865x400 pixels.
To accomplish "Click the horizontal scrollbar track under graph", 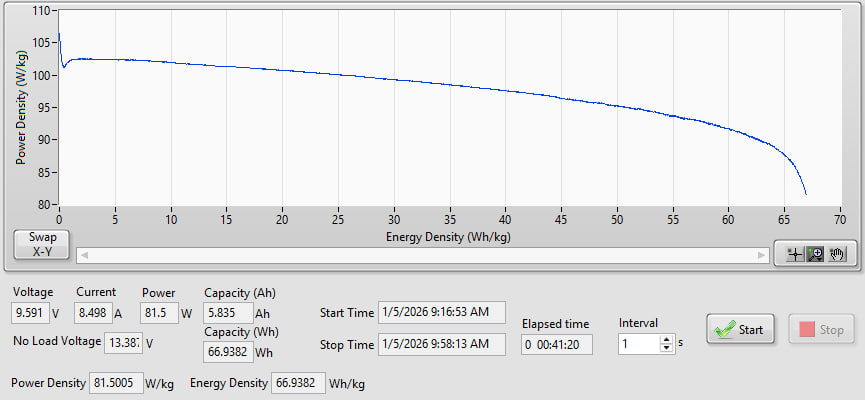I will pyautogui.click(x=420, y=253).
